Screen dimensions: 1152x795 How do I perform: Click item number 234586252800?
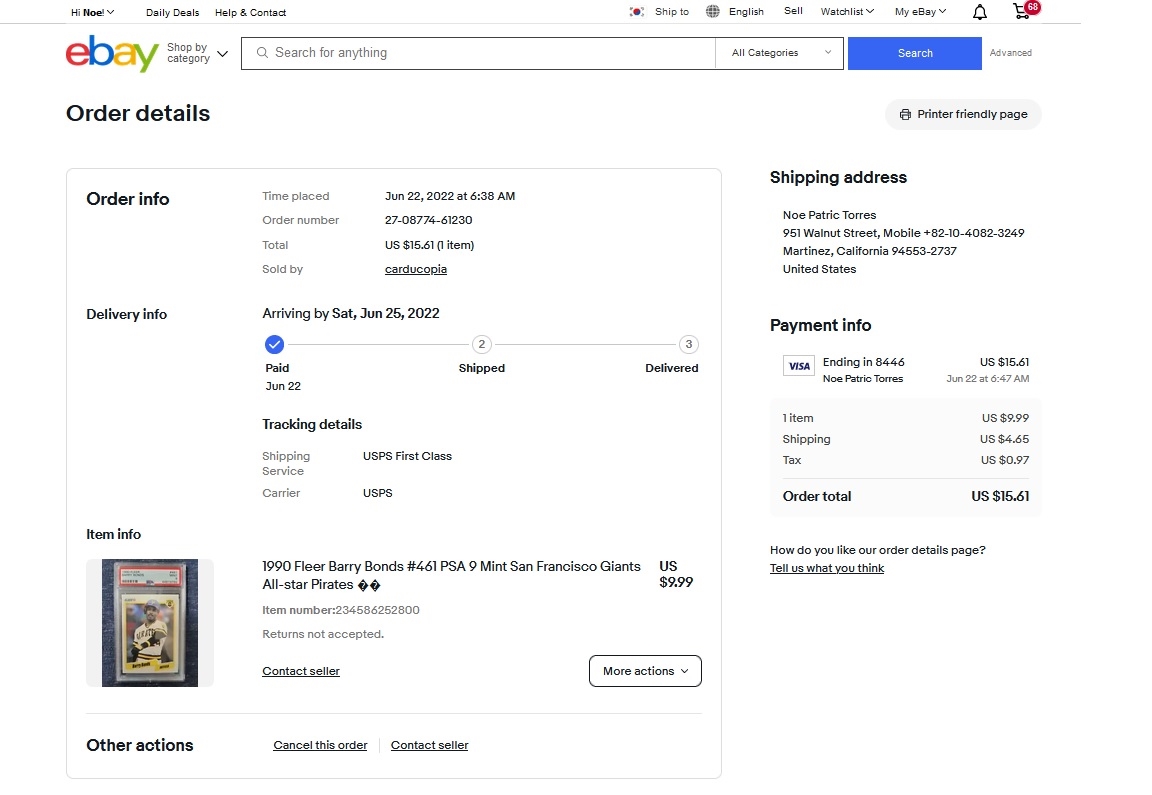click(378, 610)
